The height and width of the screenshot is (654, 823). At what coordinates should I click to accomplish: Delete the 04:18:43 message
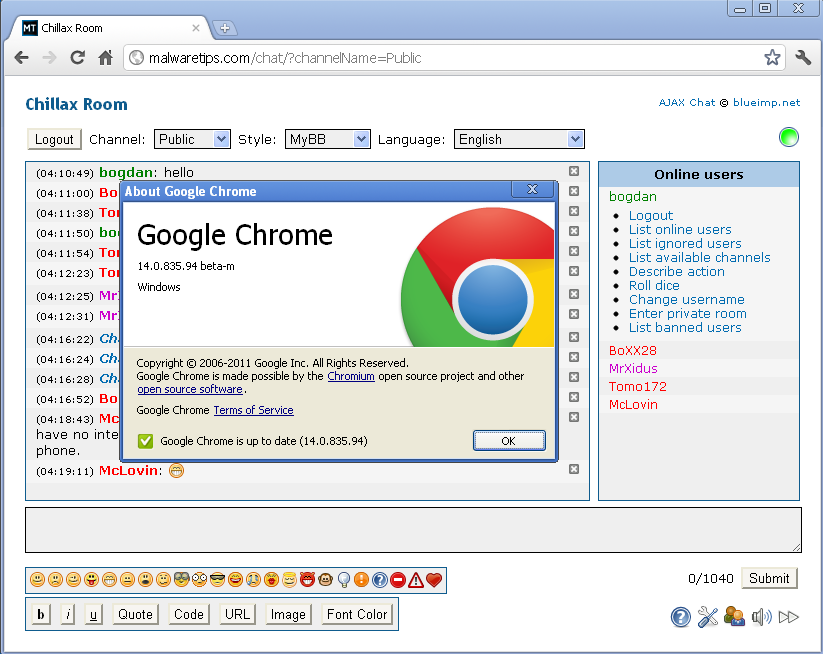(x=574, y=417)
